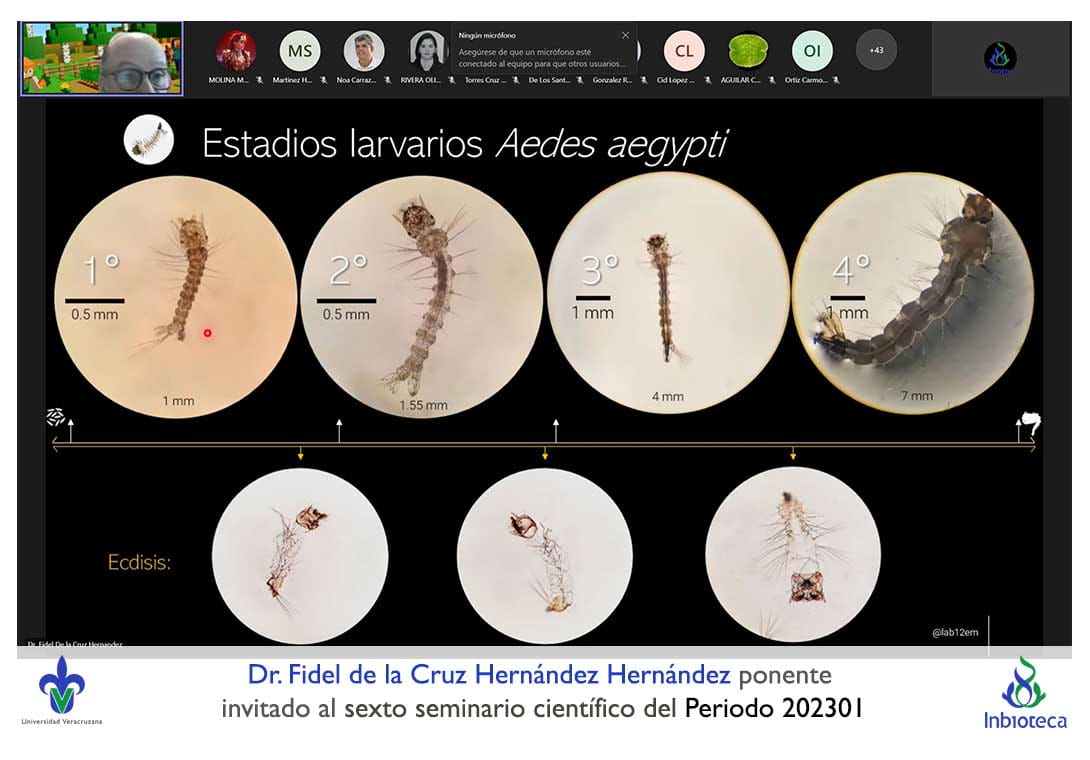The image size is (1090, 760).
Task: Click the 1° larval stage image
Action: pyautogui.click(x=176, y=296)
